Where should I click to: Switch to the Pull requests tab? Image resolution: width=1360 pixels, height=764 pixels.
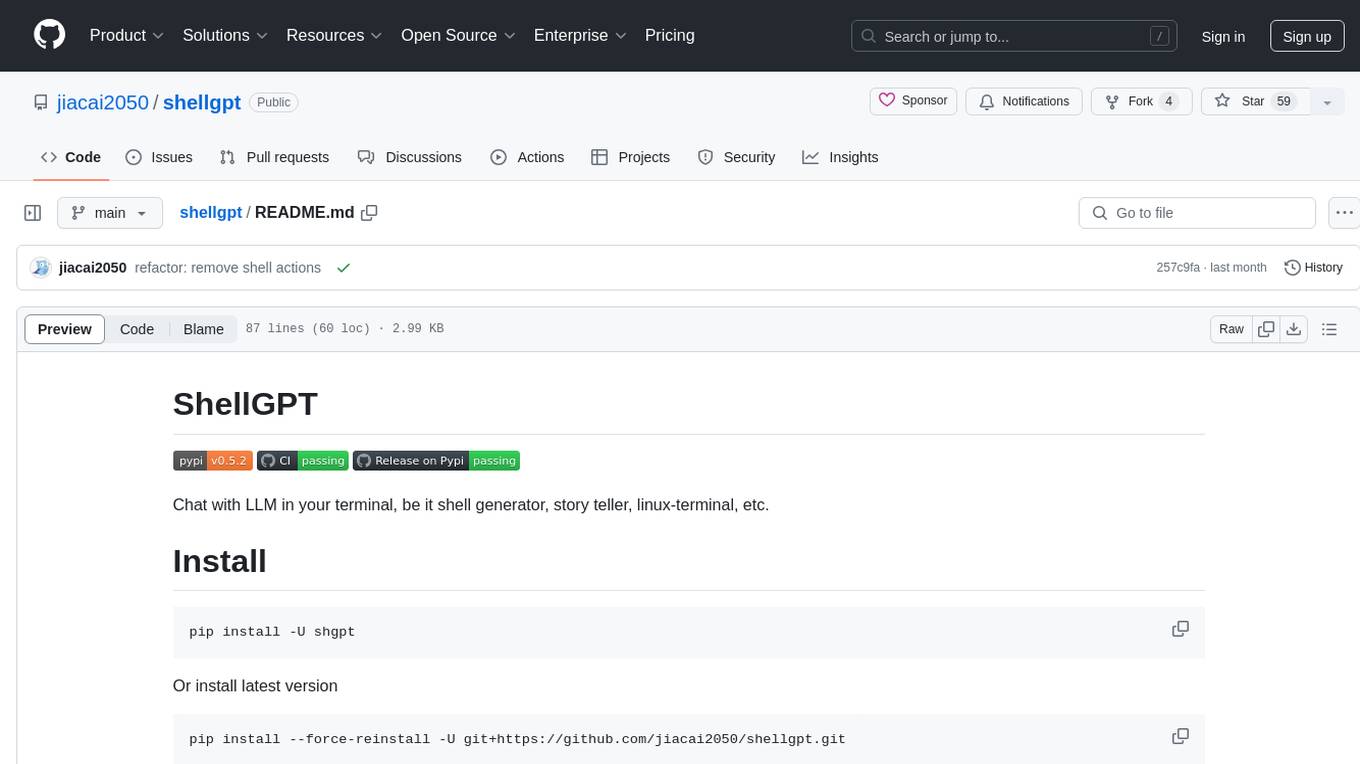(274, 157)
